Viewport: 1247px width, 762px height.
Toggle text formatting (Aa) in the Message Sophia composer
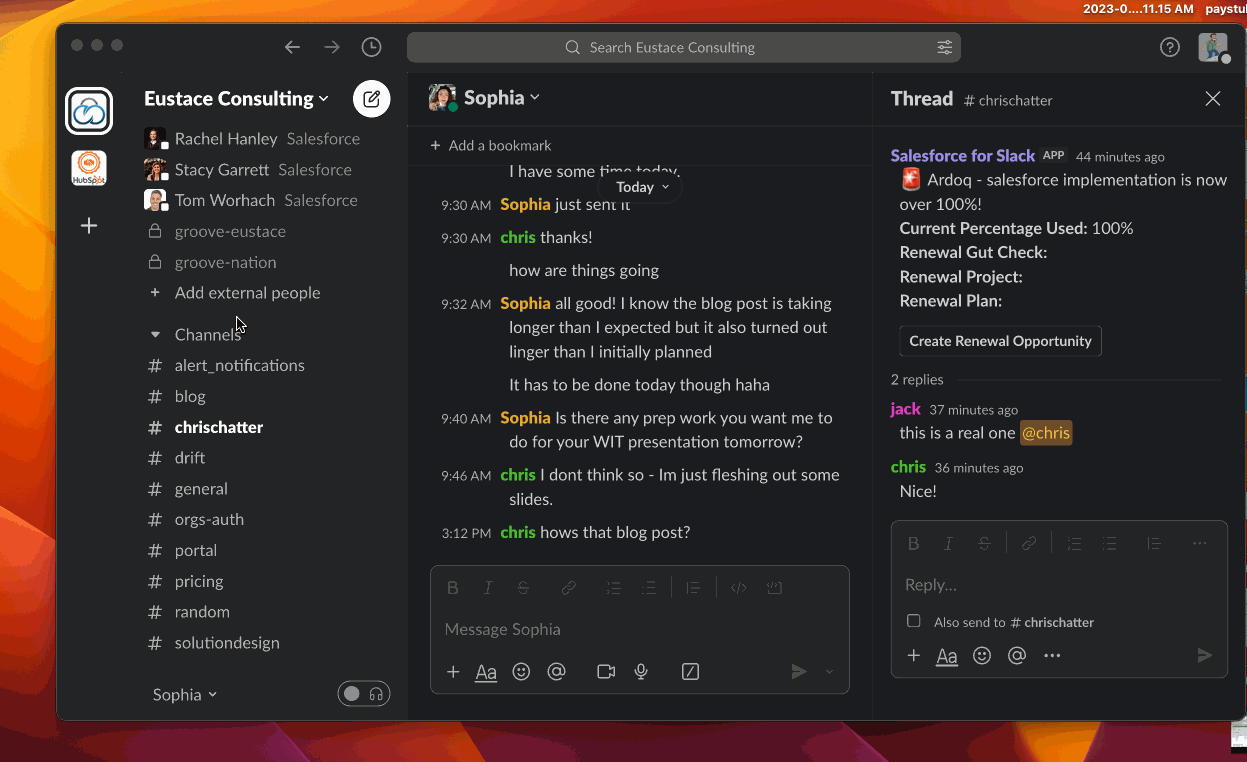(x=486, y=672)
